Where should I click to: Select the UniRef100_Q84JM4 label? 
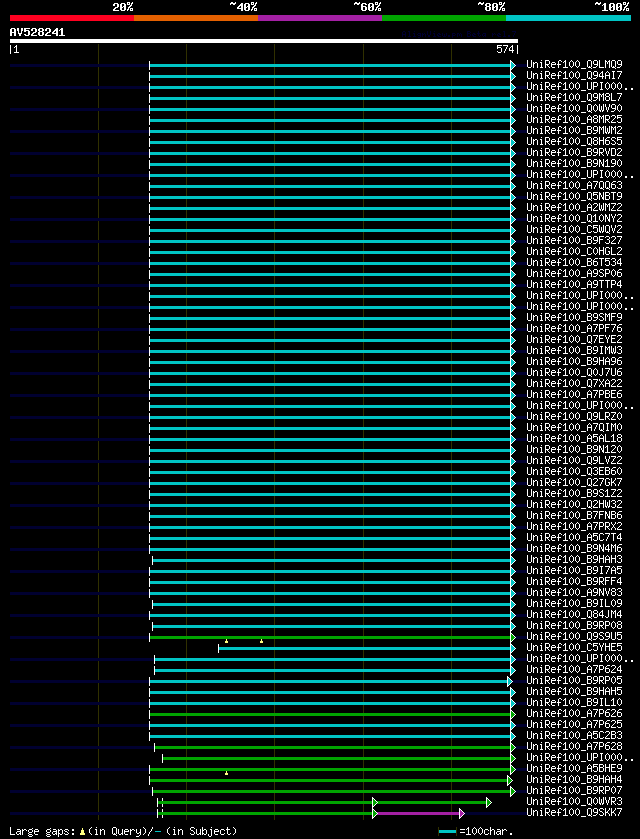coord(574,614)
